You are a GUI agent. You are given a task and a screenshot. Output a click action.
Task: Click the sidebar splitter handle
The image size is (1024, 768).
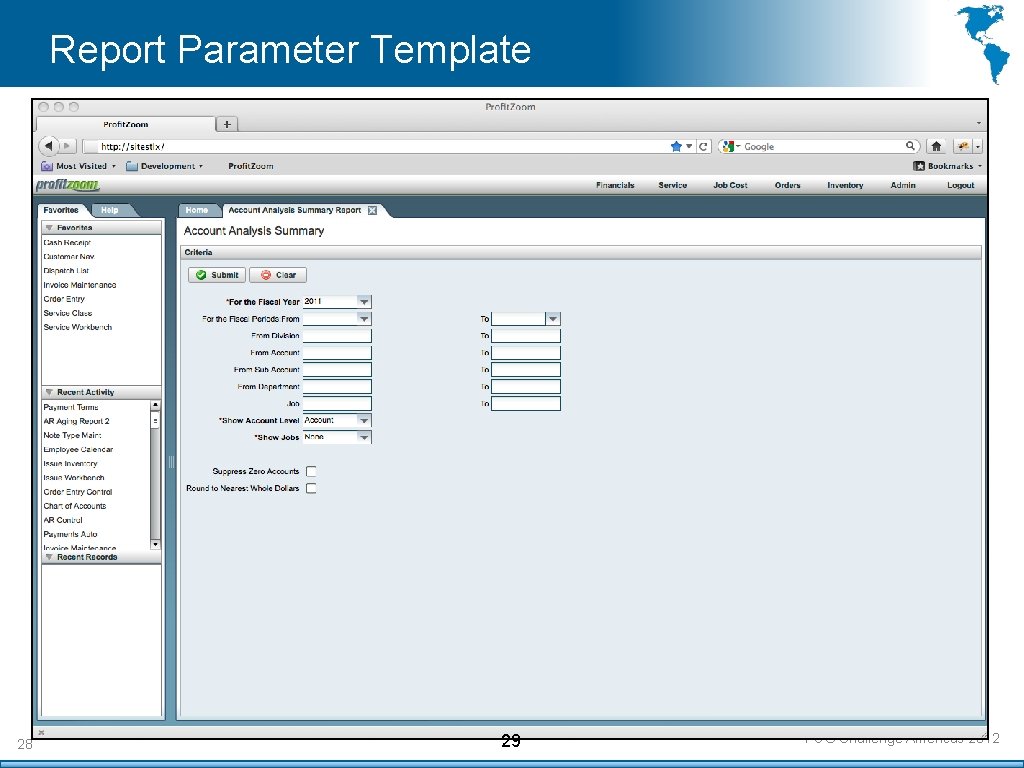(x=171, y=462)
